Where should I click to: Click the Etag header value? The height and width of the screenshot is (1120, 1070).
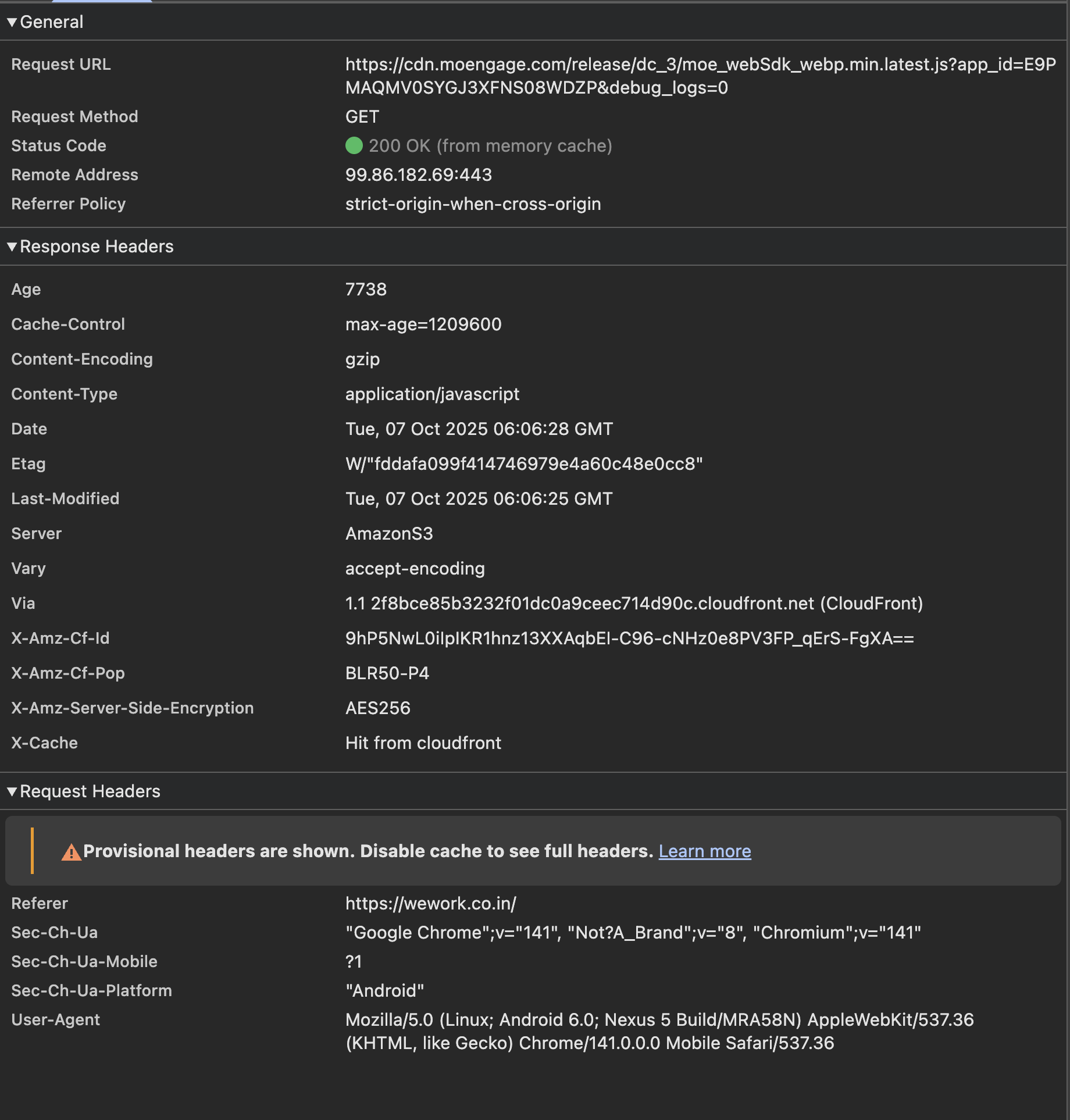523,463
